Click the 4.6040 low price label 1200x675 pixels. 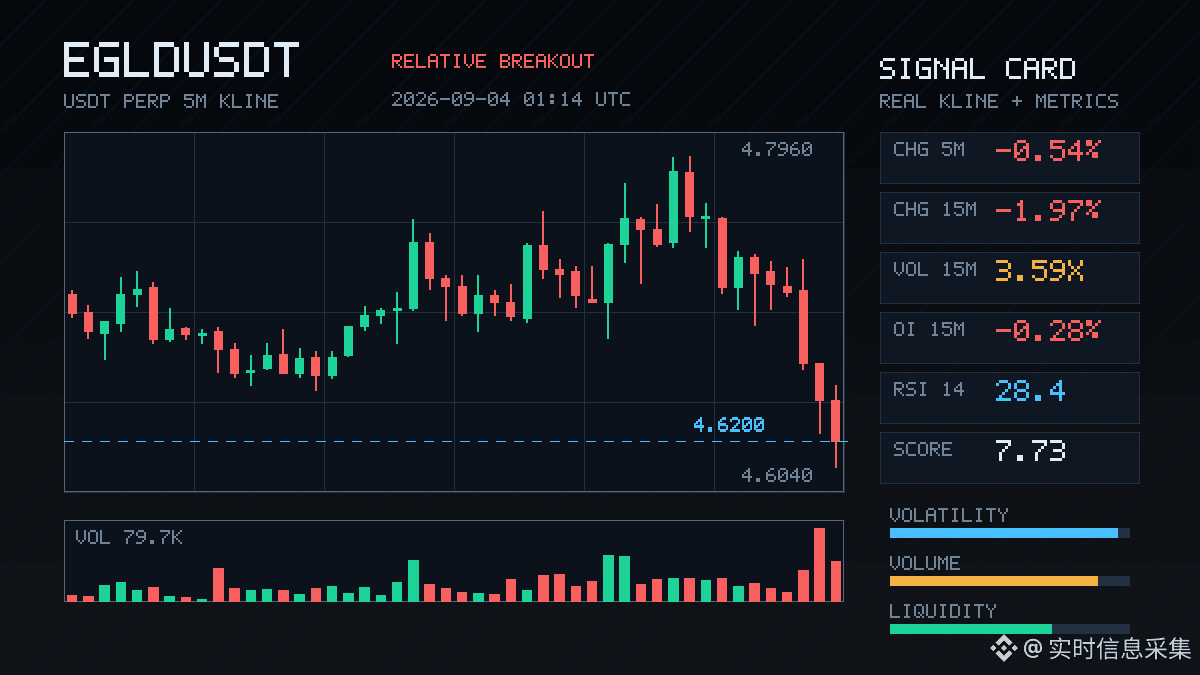click(x=777, y=475)
